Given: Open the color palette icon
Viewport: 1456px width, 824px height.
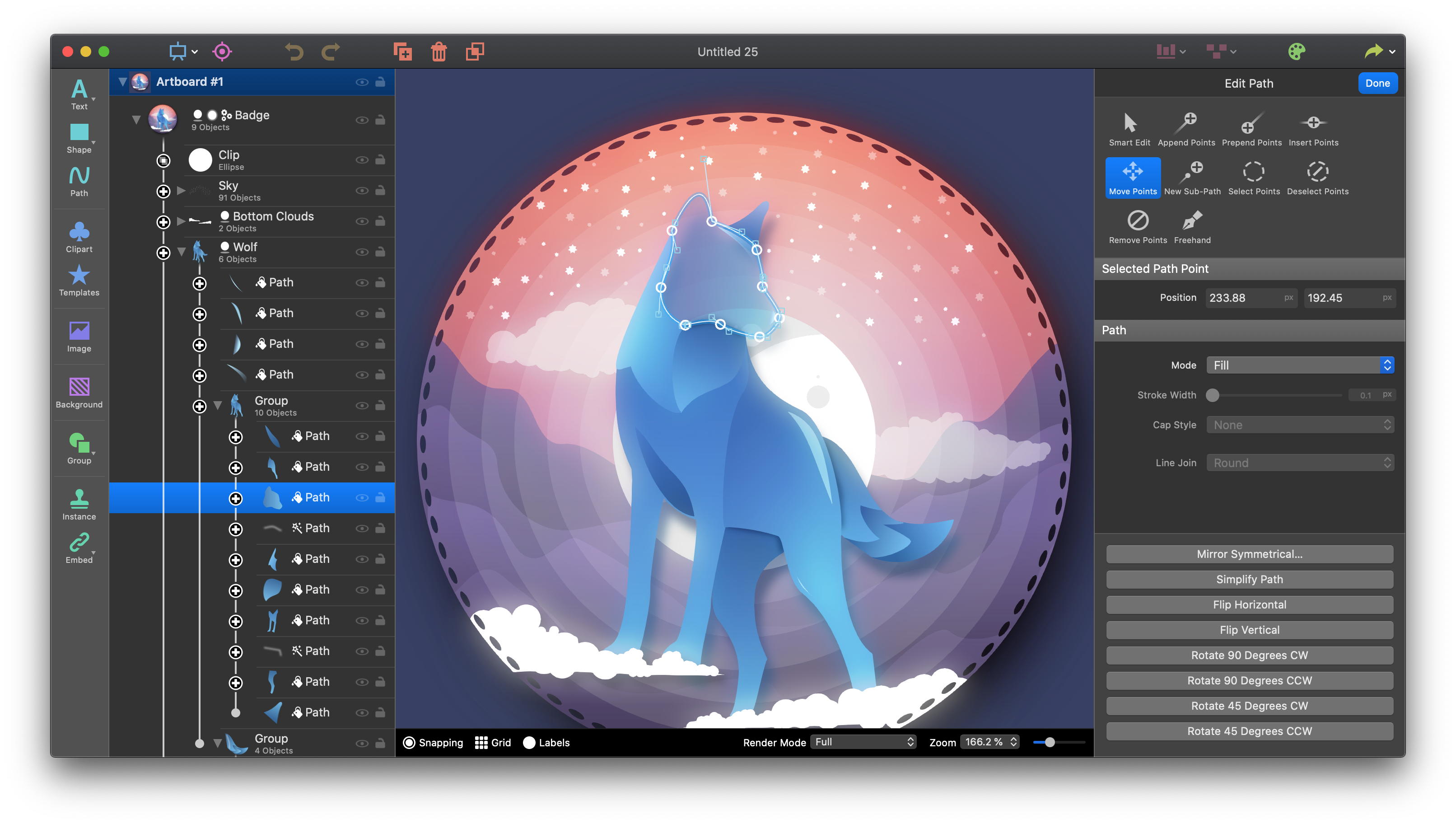Looking at the screenshot, I should pos(1297,51).
